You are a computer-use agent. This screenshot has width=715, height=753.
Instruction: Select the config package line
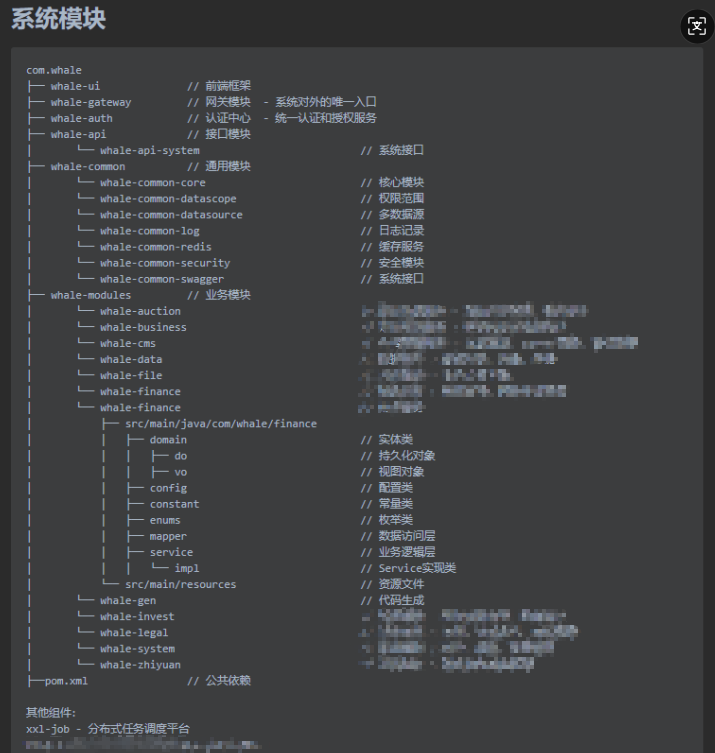click(x=168, y=488)
